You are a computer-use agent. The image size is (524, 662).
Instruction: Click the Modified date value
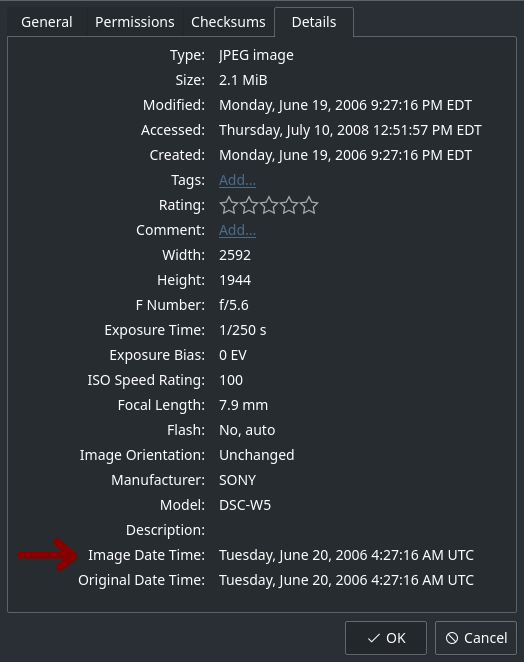pyautogui.click(x=345, y=105)
